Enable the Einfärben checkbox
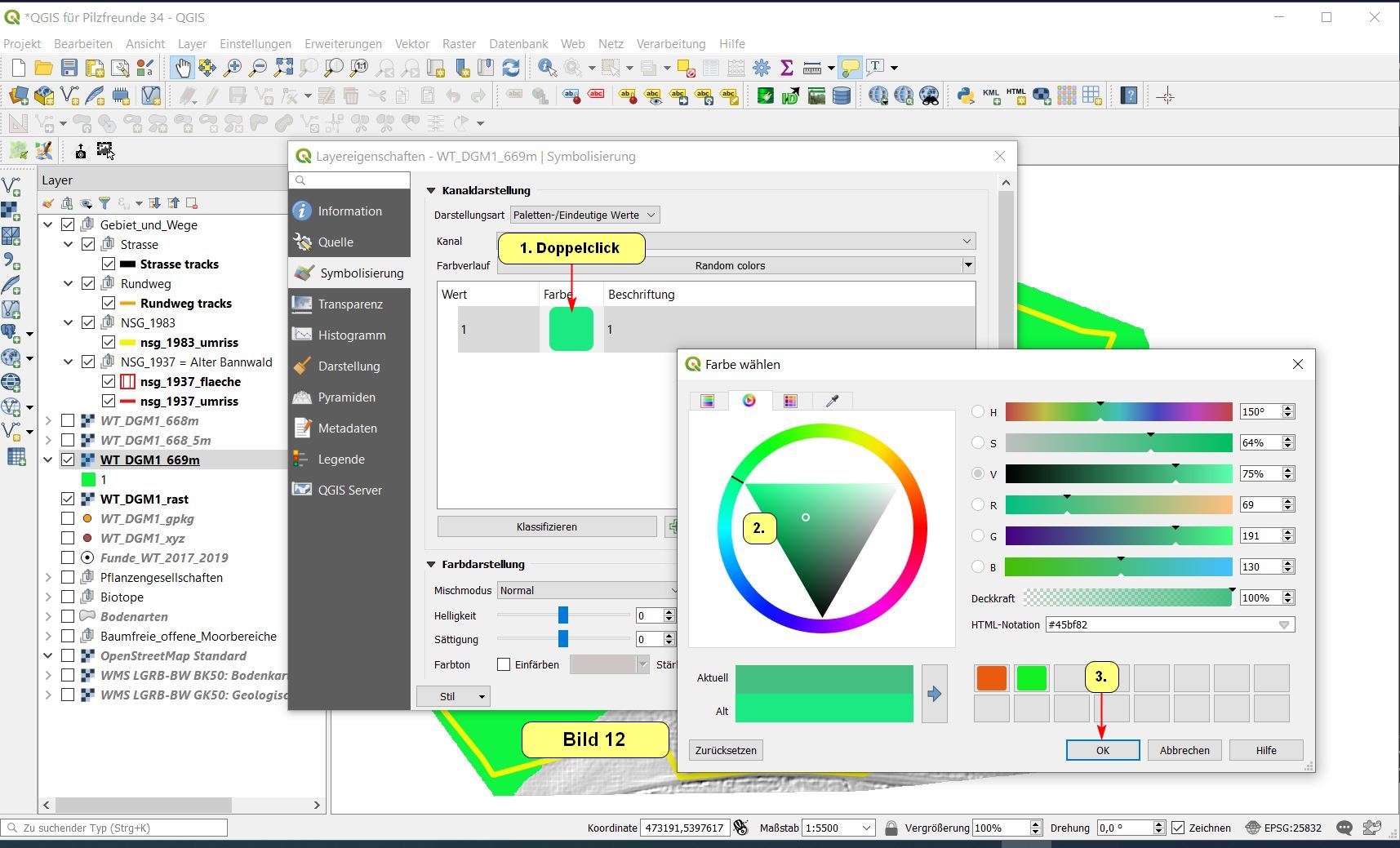Viewport: 1400px width, 848px height. (x=504, y=664)
